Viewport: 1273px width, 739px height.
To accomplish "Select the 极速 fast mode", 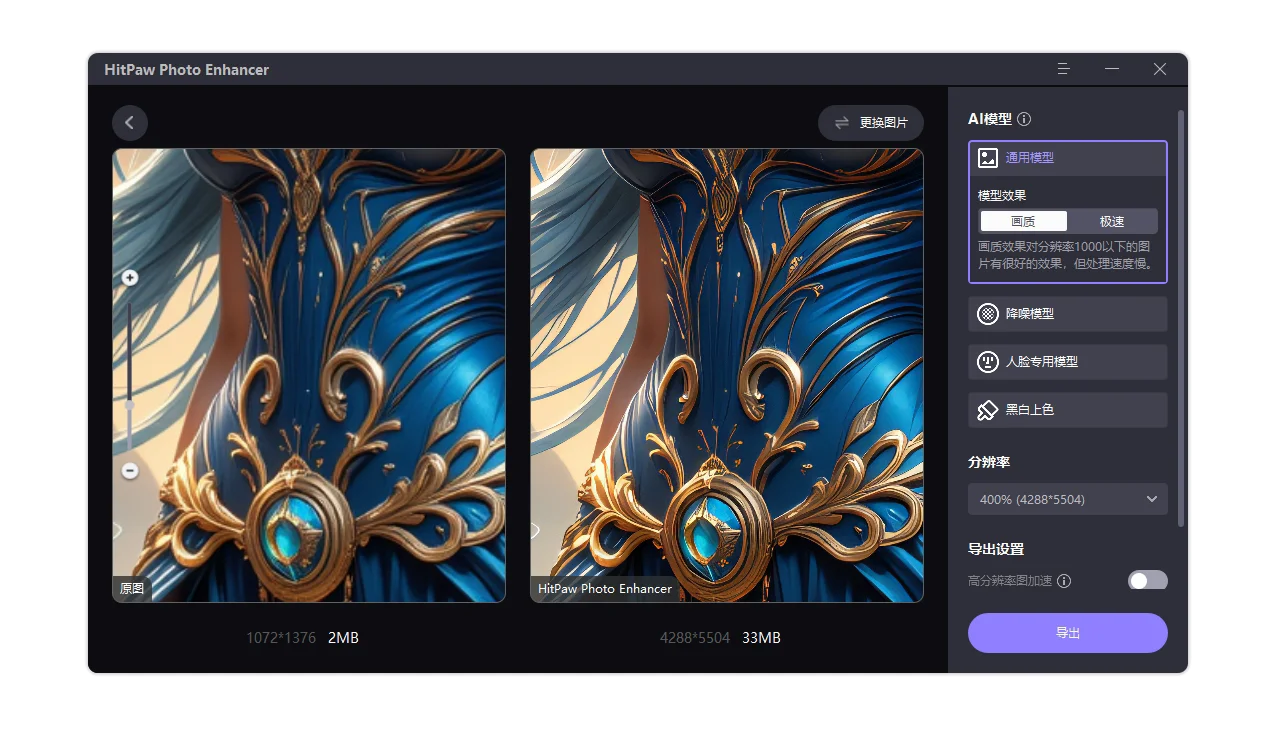I will pos(1112,221).
